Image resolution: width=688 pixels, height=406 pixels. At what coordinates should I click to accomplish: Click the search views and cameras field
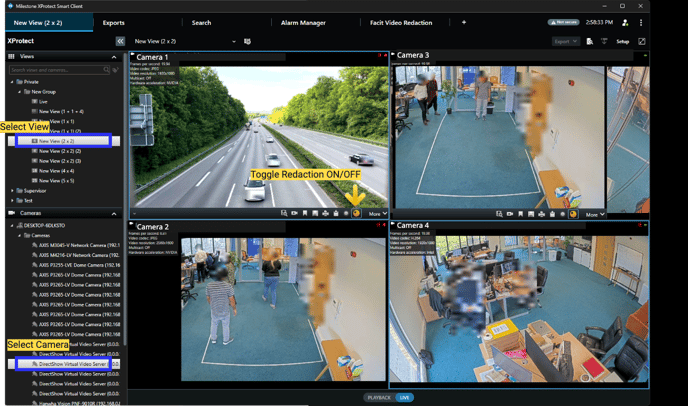[x=58, y=70]
